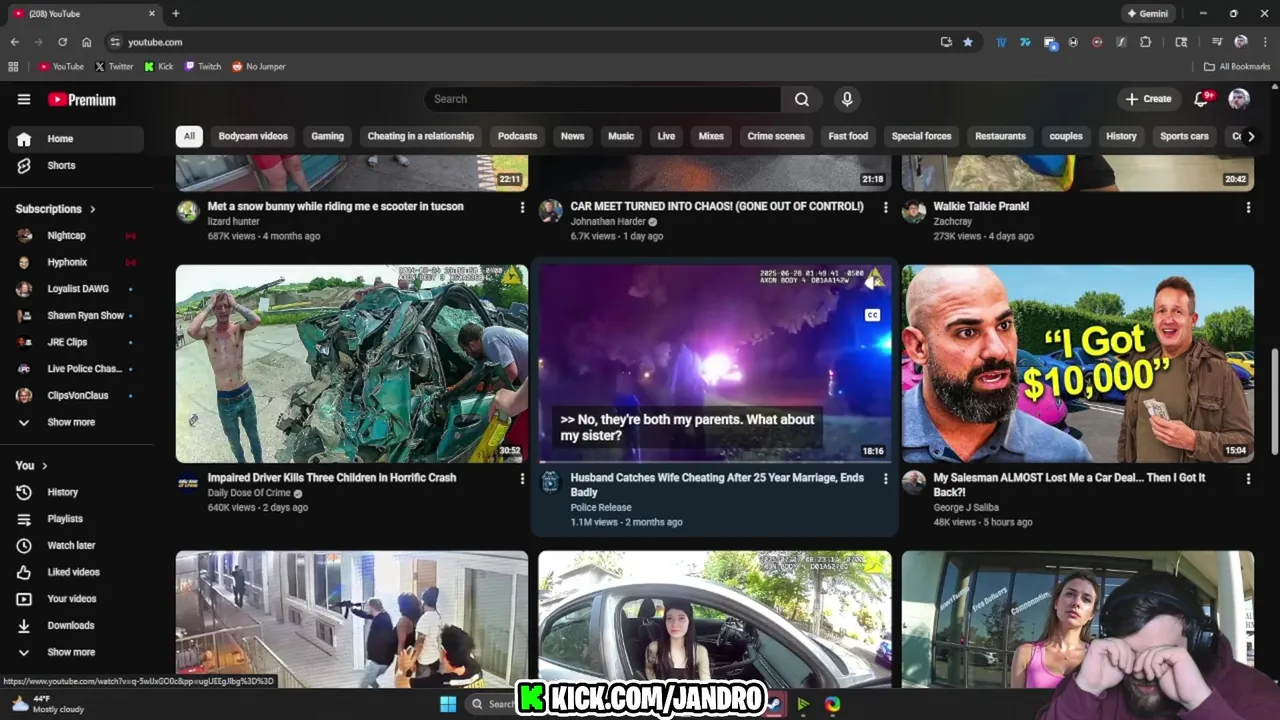
Task: Open Nightcap subscription channel
Action: (76, 236)
